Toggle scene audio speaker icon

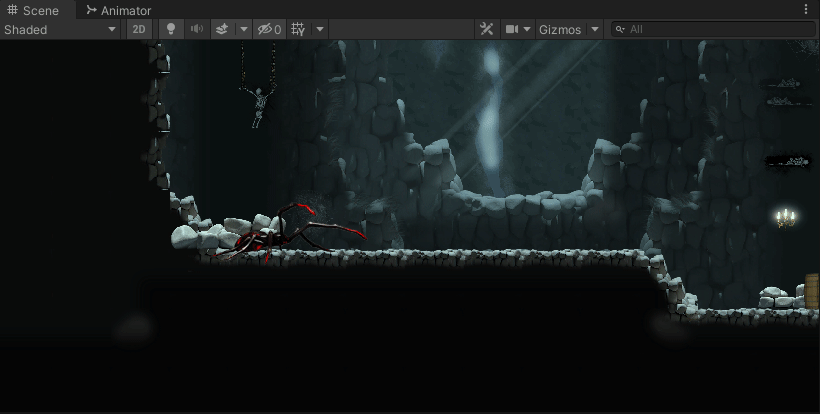click(x=197, y=29)
